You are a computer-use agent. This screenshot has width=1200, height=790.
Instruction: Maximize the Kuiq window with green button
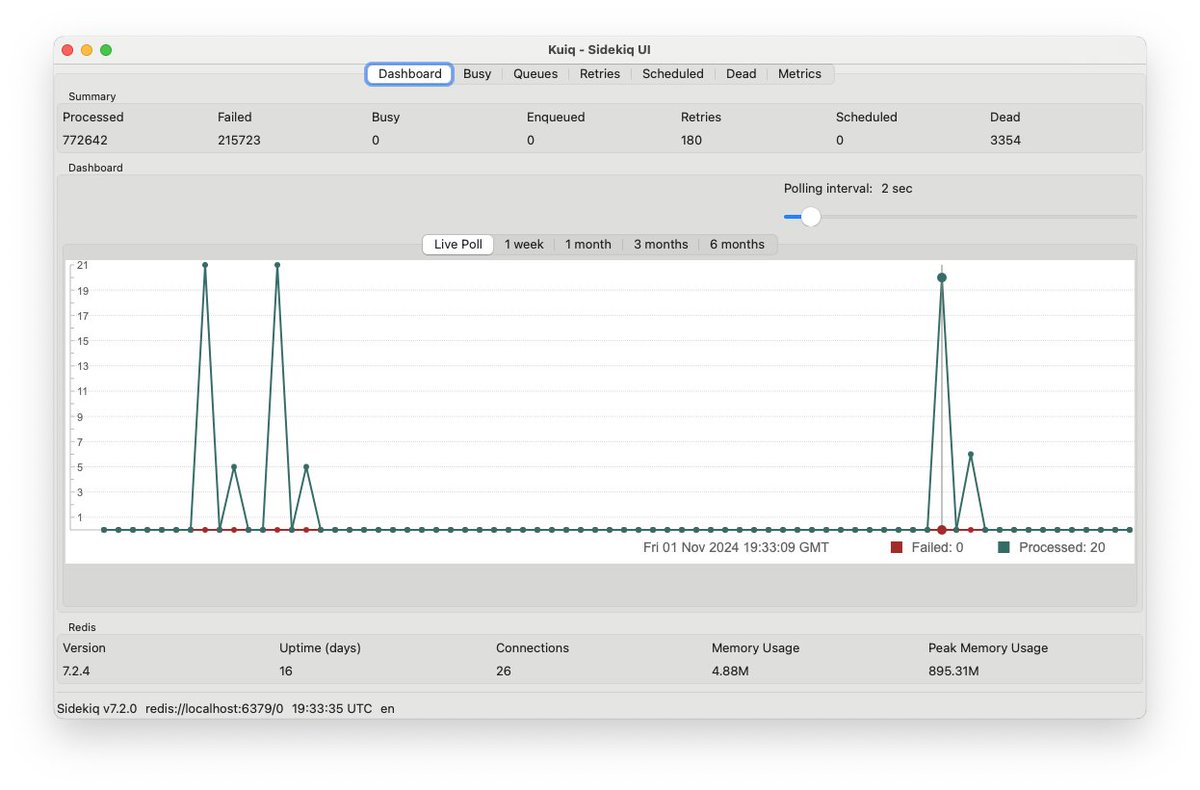(x=106, y=50)
